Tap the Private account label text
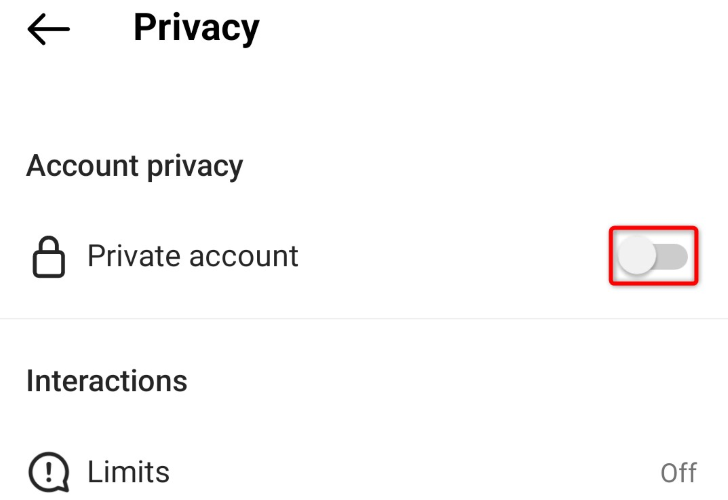 point(192,256)
